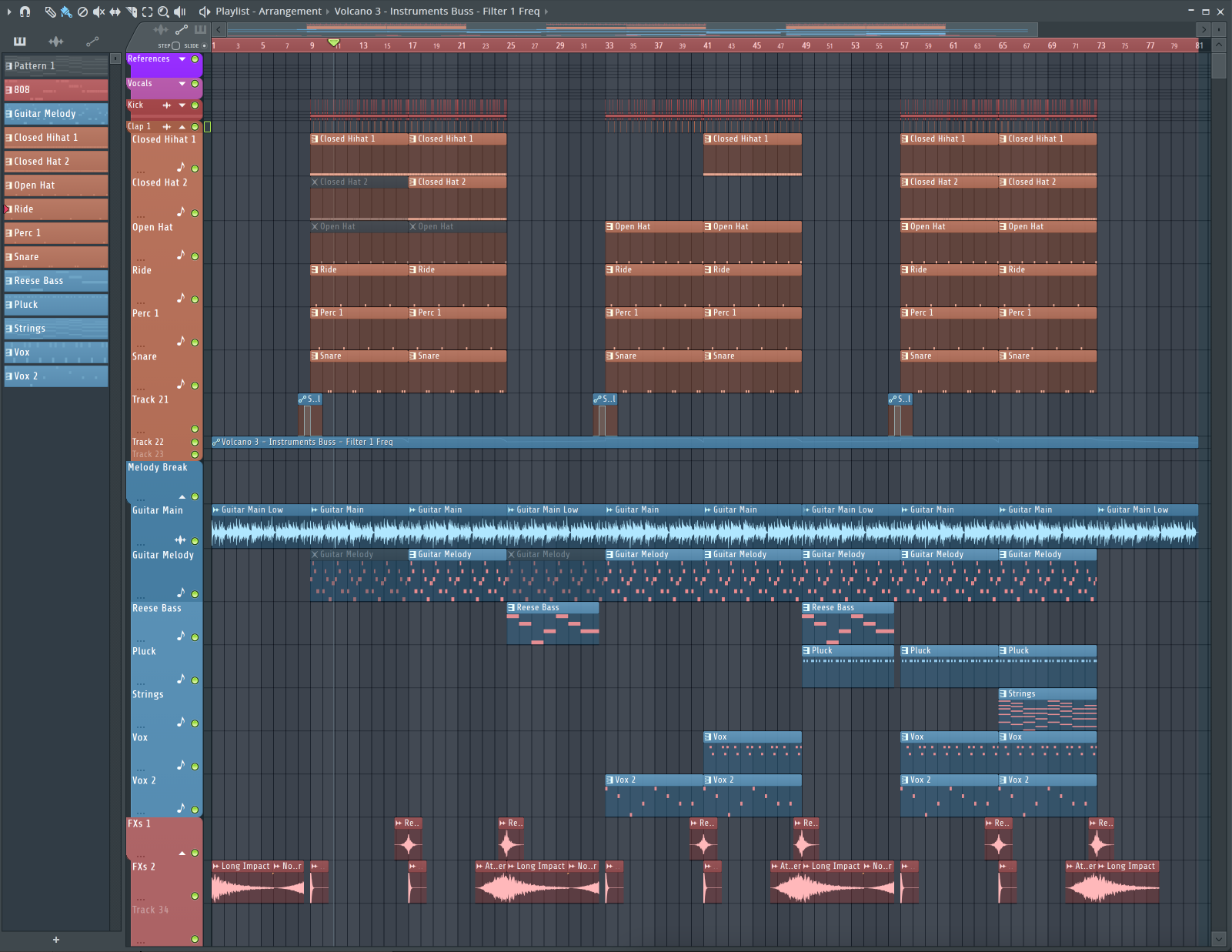
Task: Select the Draw pencil tool
Action: pos(50,12)
